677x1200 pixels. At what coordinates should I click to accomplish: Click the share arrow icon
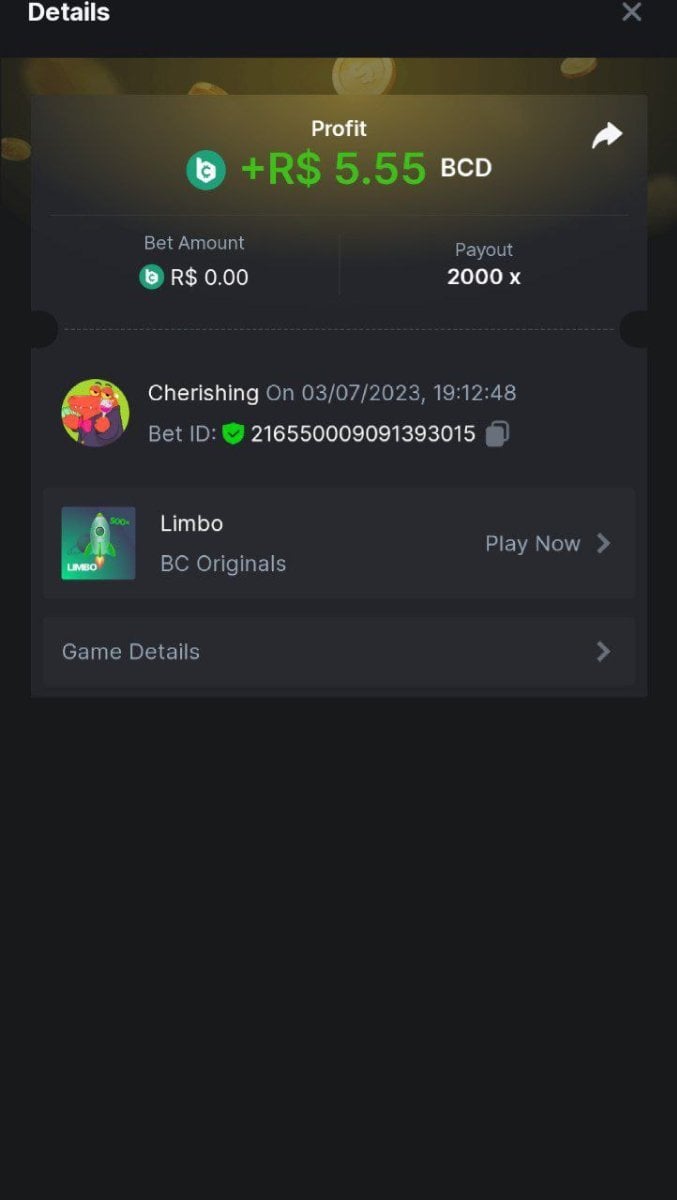coord(607,136)
